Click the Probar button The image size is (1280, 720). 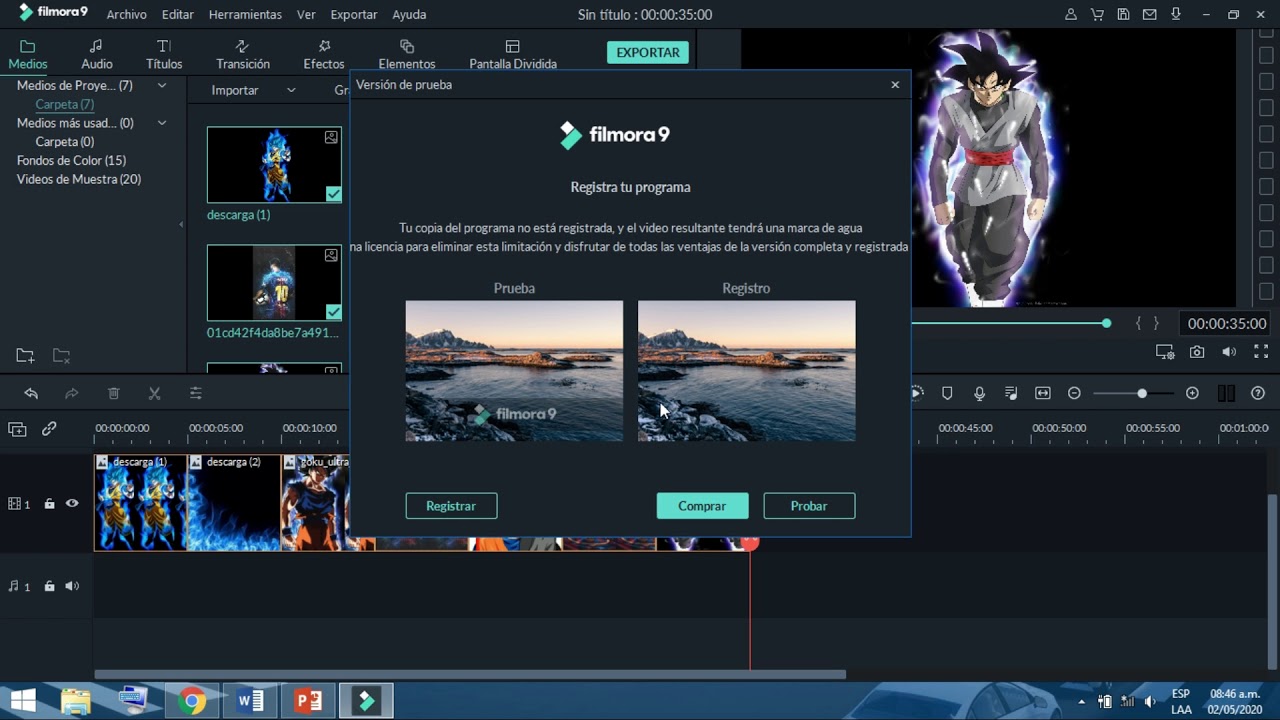pos(809,506)
